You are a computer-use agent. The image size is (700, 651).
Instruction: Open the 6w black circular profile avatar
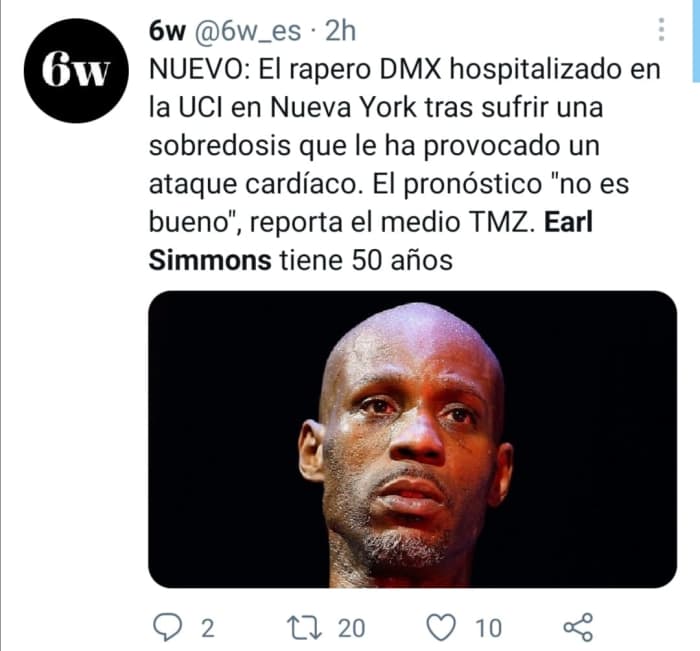76,71
